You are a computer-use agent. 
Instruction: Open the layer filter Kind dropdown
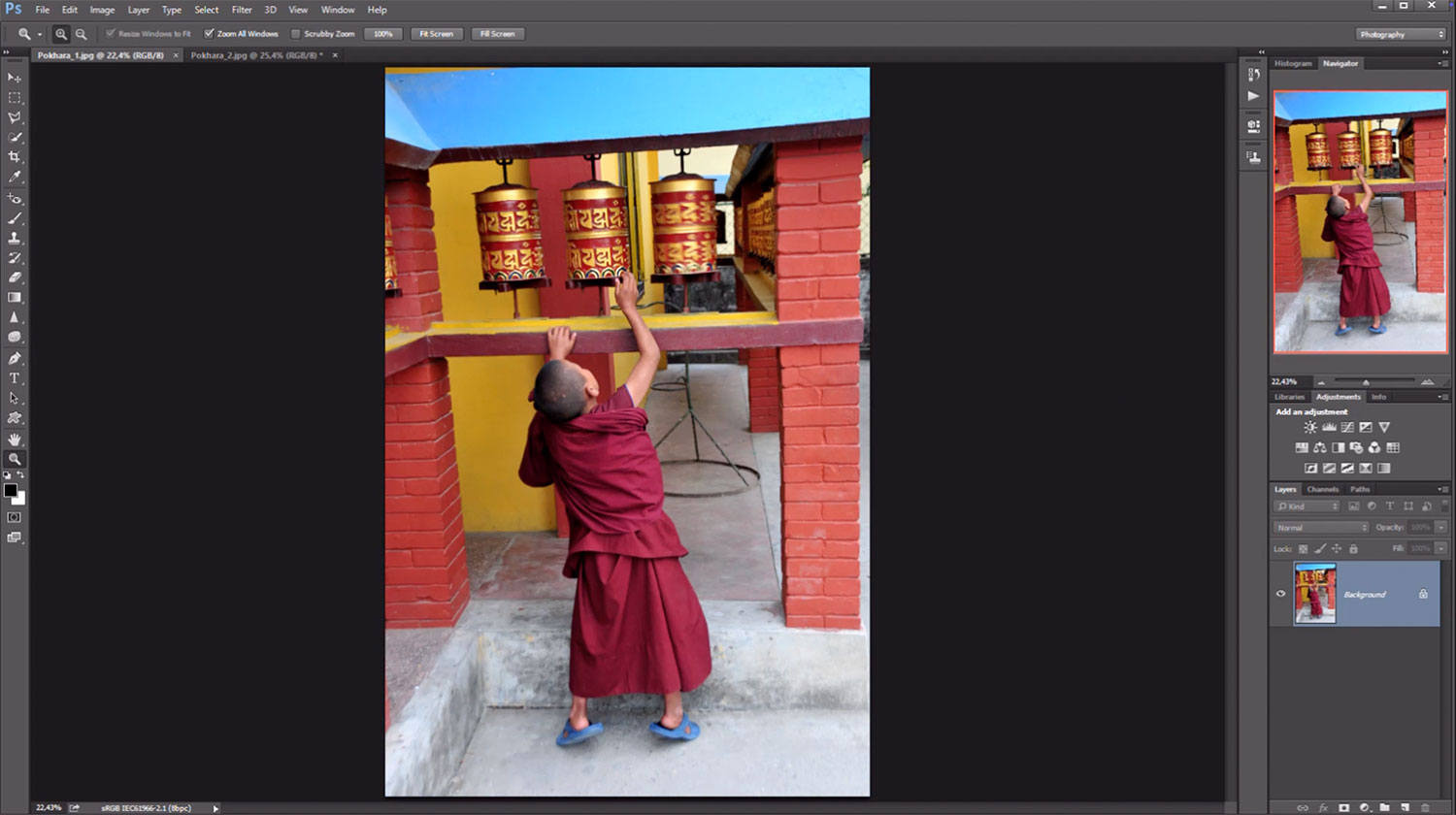(1307, 506)
